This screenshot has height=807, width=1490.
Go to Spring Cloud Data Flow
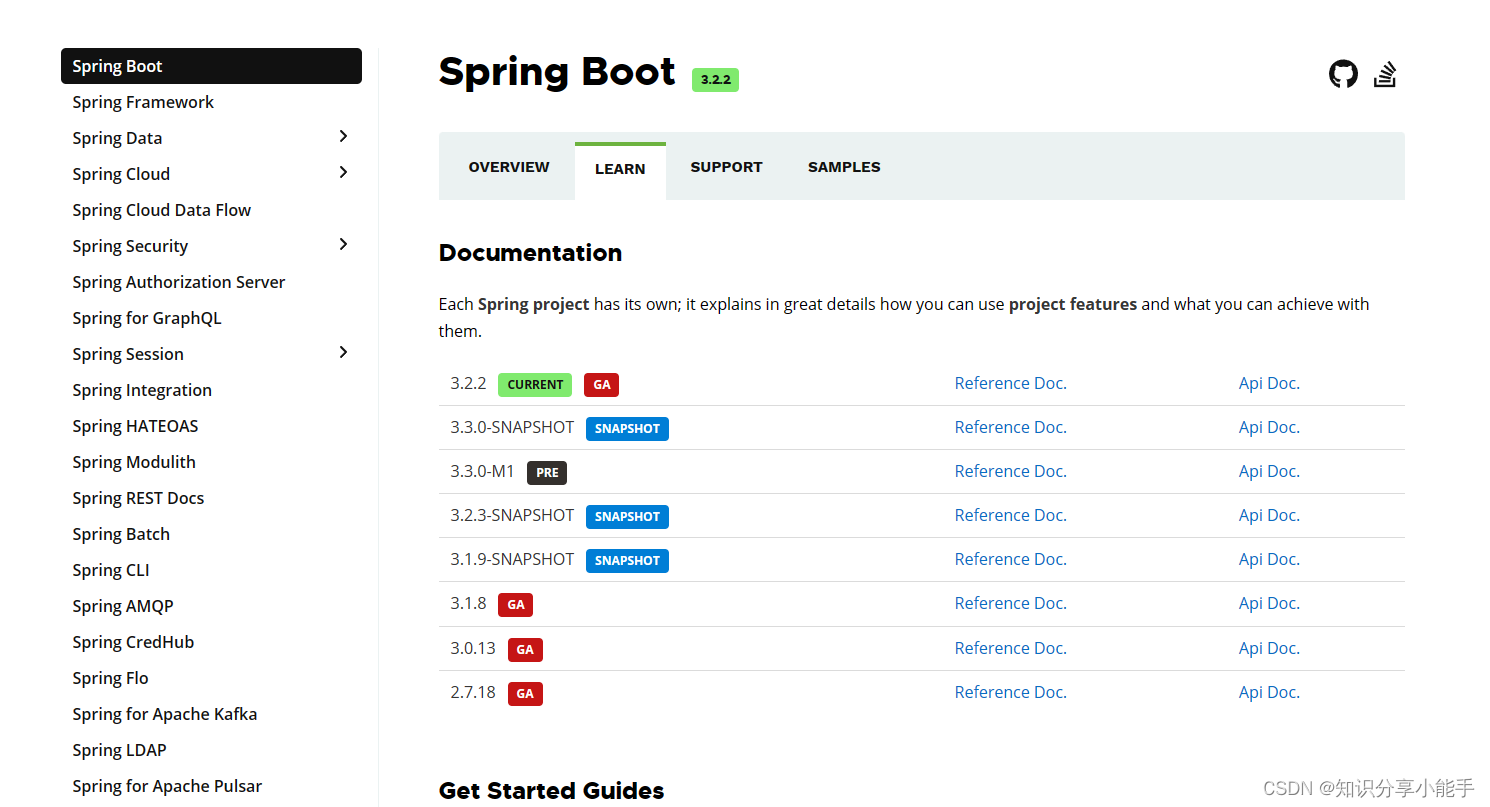[161, 210]
